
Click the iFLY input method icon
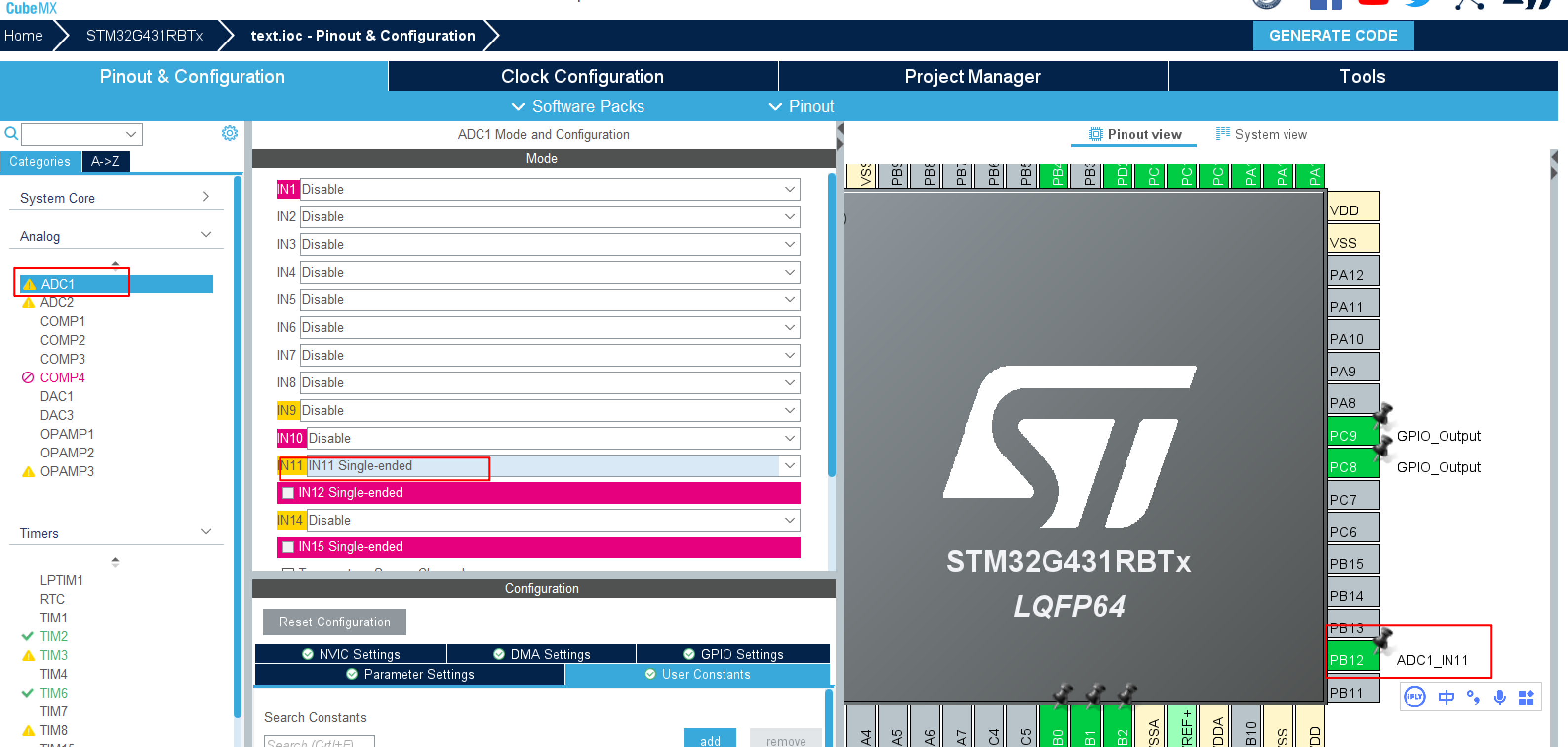click(1414, 697)
